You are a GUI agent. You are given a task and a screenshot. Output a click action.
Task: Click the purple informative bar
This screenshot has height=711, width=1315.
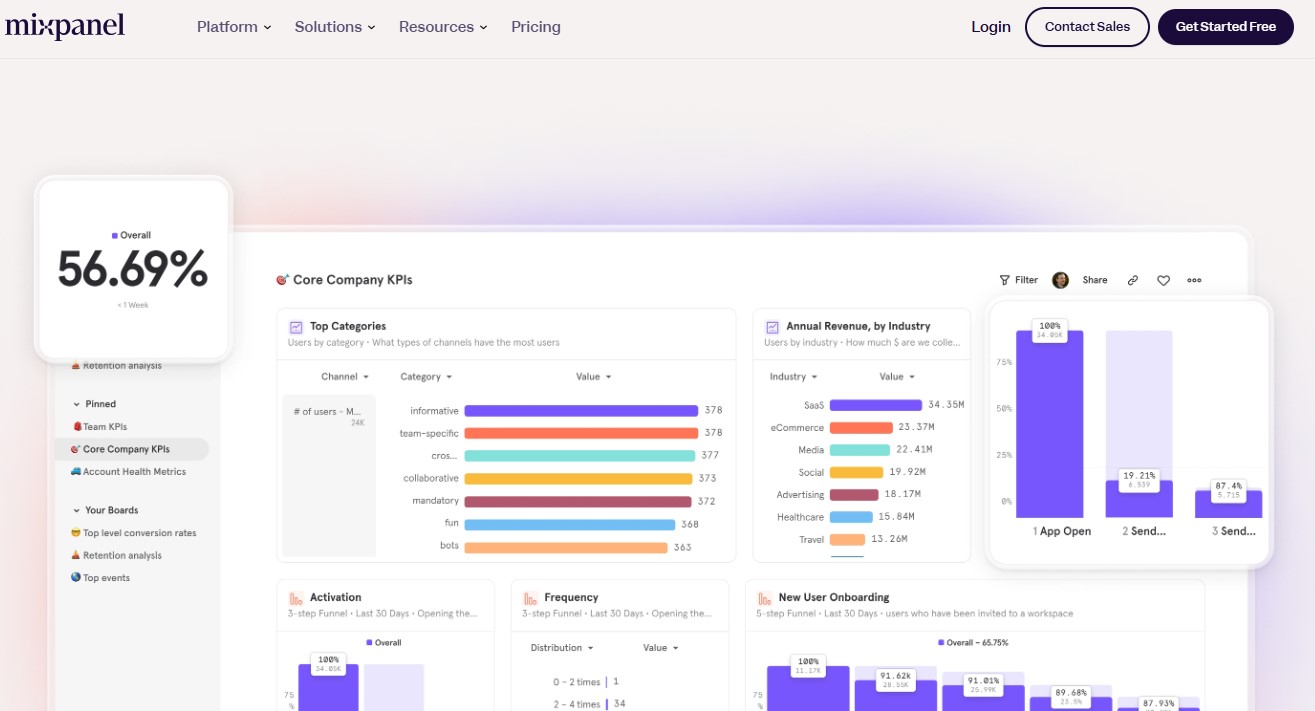pyautogui.click(x=581, y=411)
